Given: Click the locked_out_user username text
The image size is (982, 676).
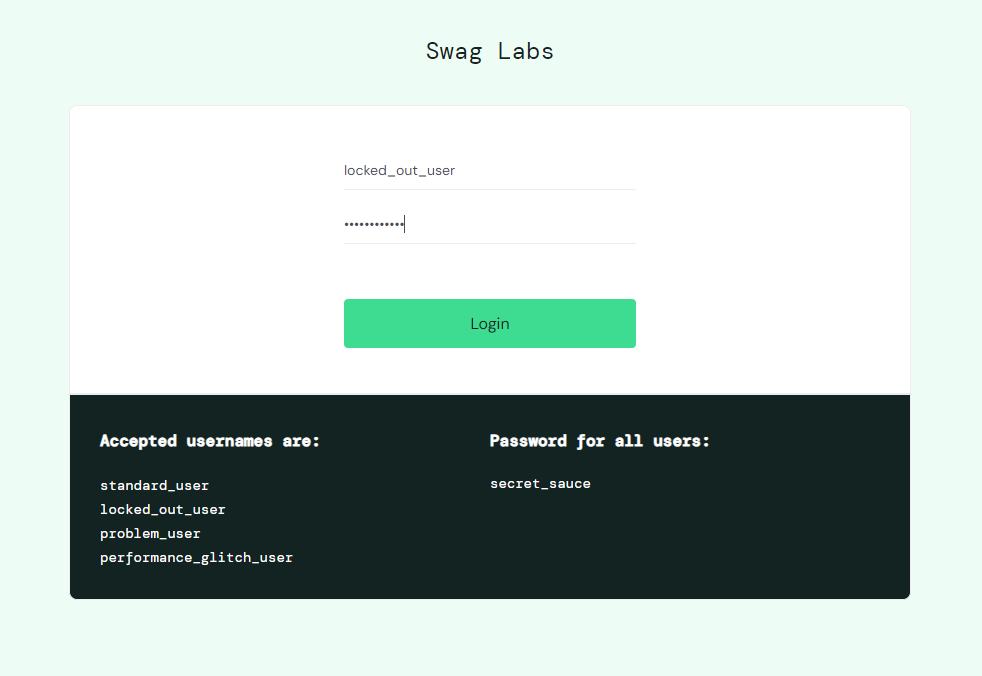Looking at the screenshot, I should pyautogui.click(x=162, y=509).
